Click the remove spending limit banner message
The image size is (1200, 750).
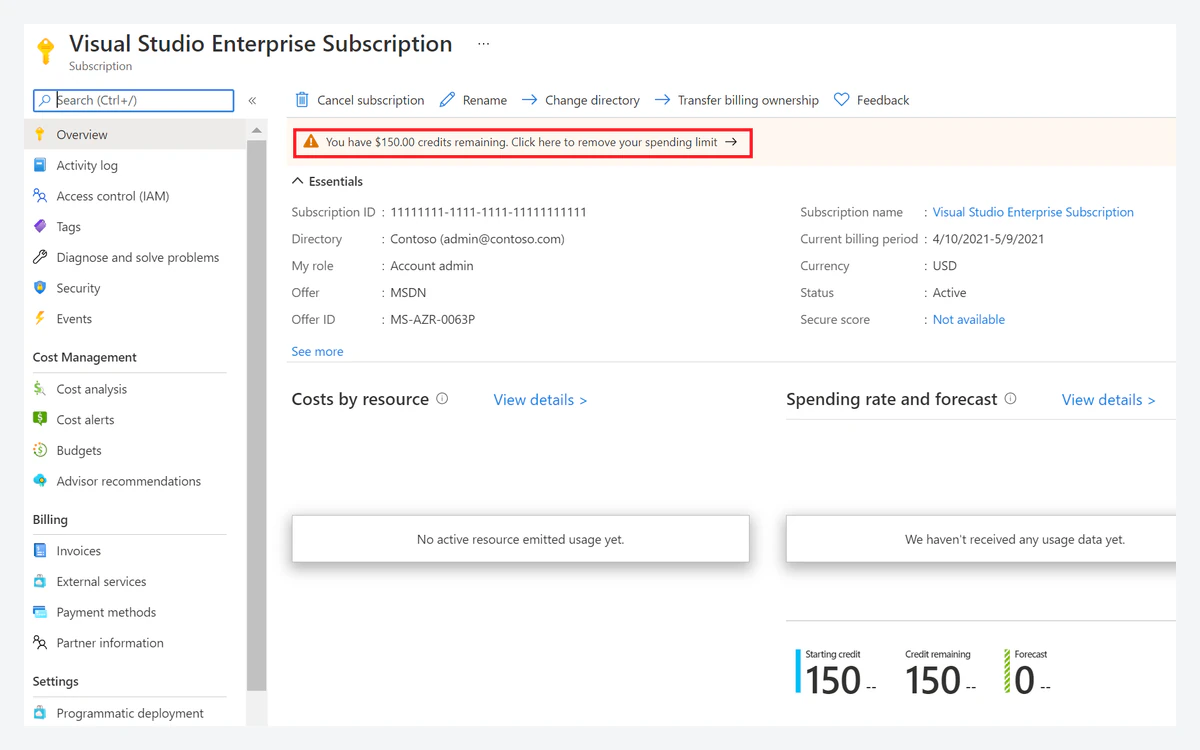click(x=522, y=142)
